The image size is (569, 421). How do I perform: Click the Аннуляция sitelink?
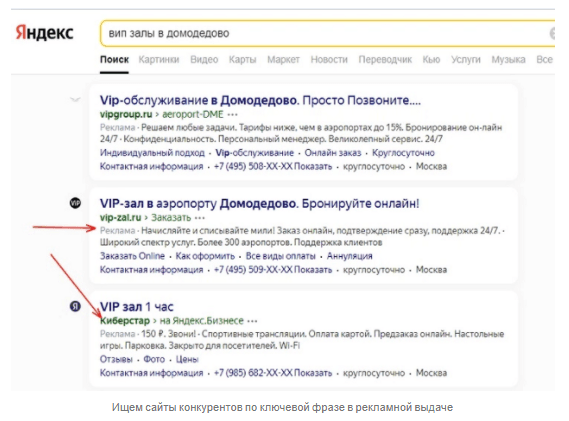[349, 256]
